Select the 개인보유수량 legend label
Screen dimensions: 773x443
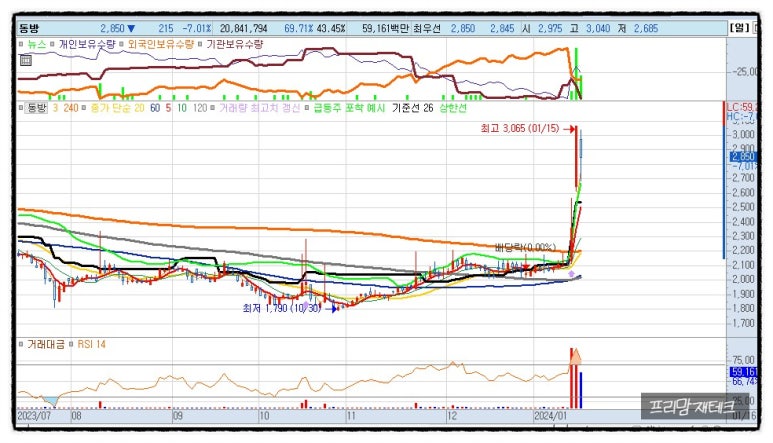87,44
